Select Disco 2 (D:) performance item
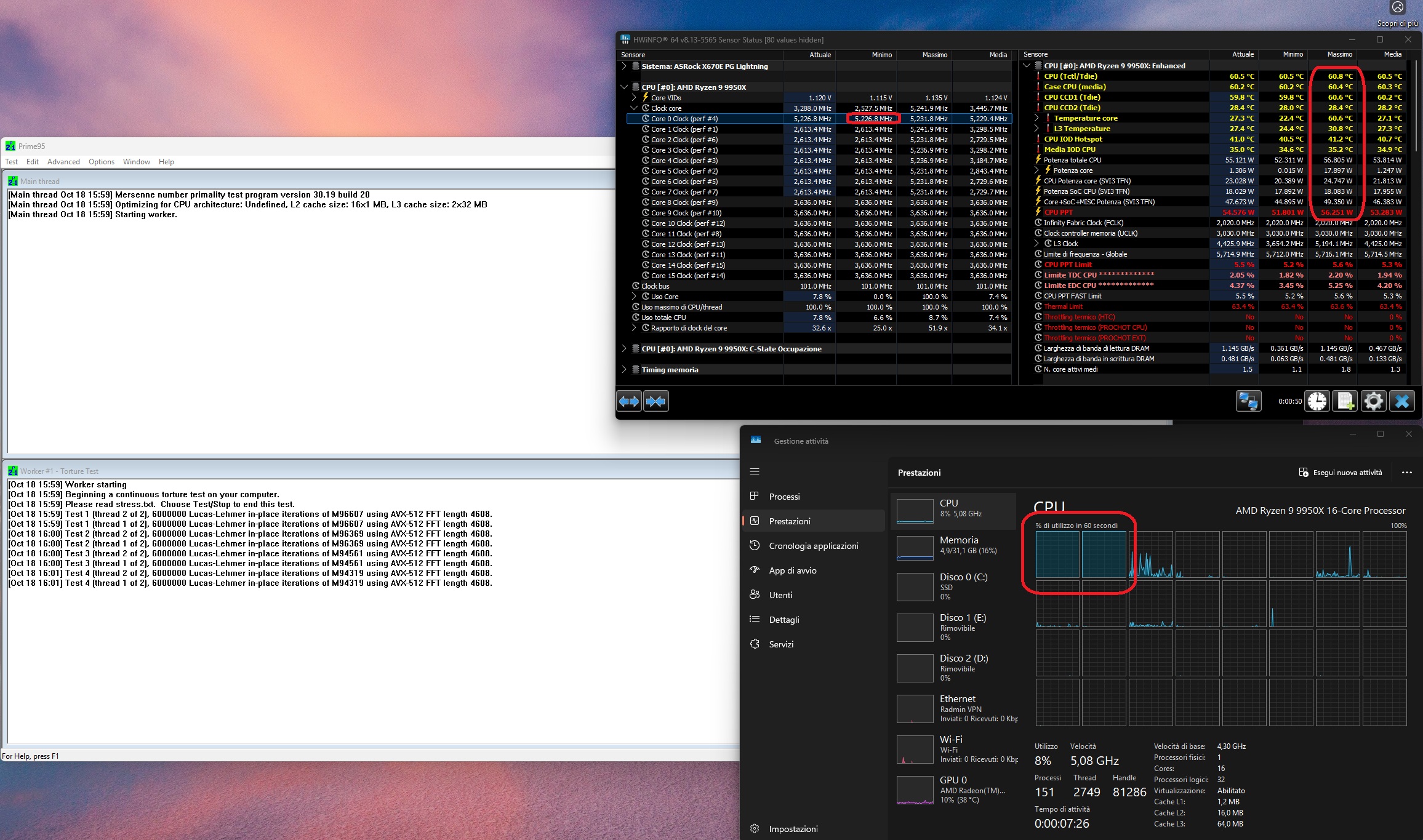The height and width of the screenshot is (840, 1423). (x=953, y=668)
